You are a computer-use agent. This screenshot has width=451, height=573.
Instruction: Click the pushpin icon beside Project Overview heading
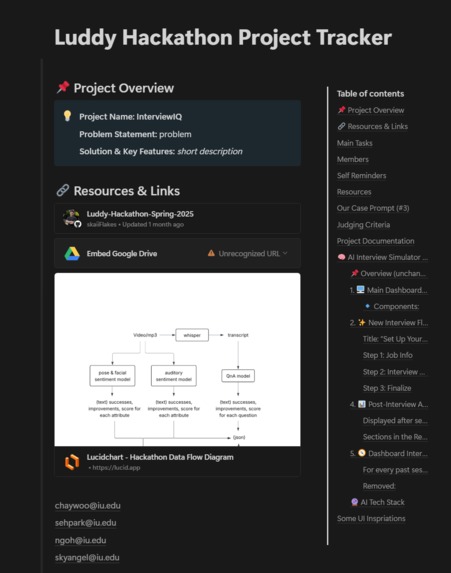[63, 87]
